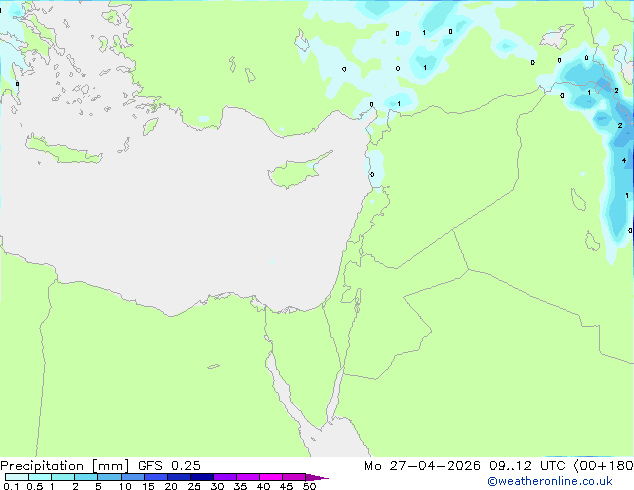
Task: Click the legend value label '50'
Action: (x=309, y=486)
